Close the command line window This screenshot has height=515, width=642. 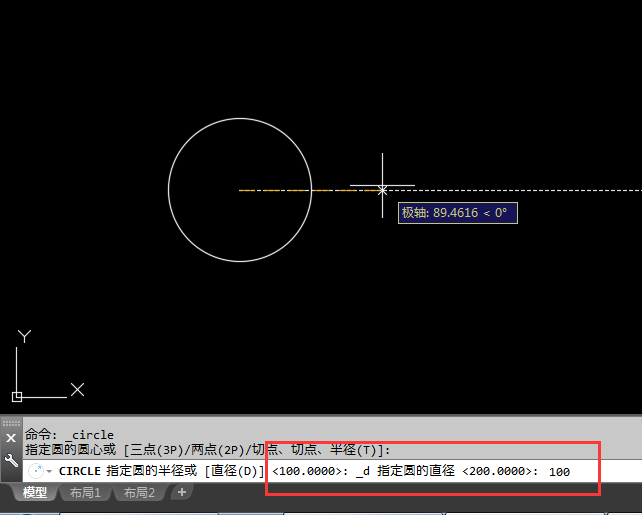click(x=11, y=438)
